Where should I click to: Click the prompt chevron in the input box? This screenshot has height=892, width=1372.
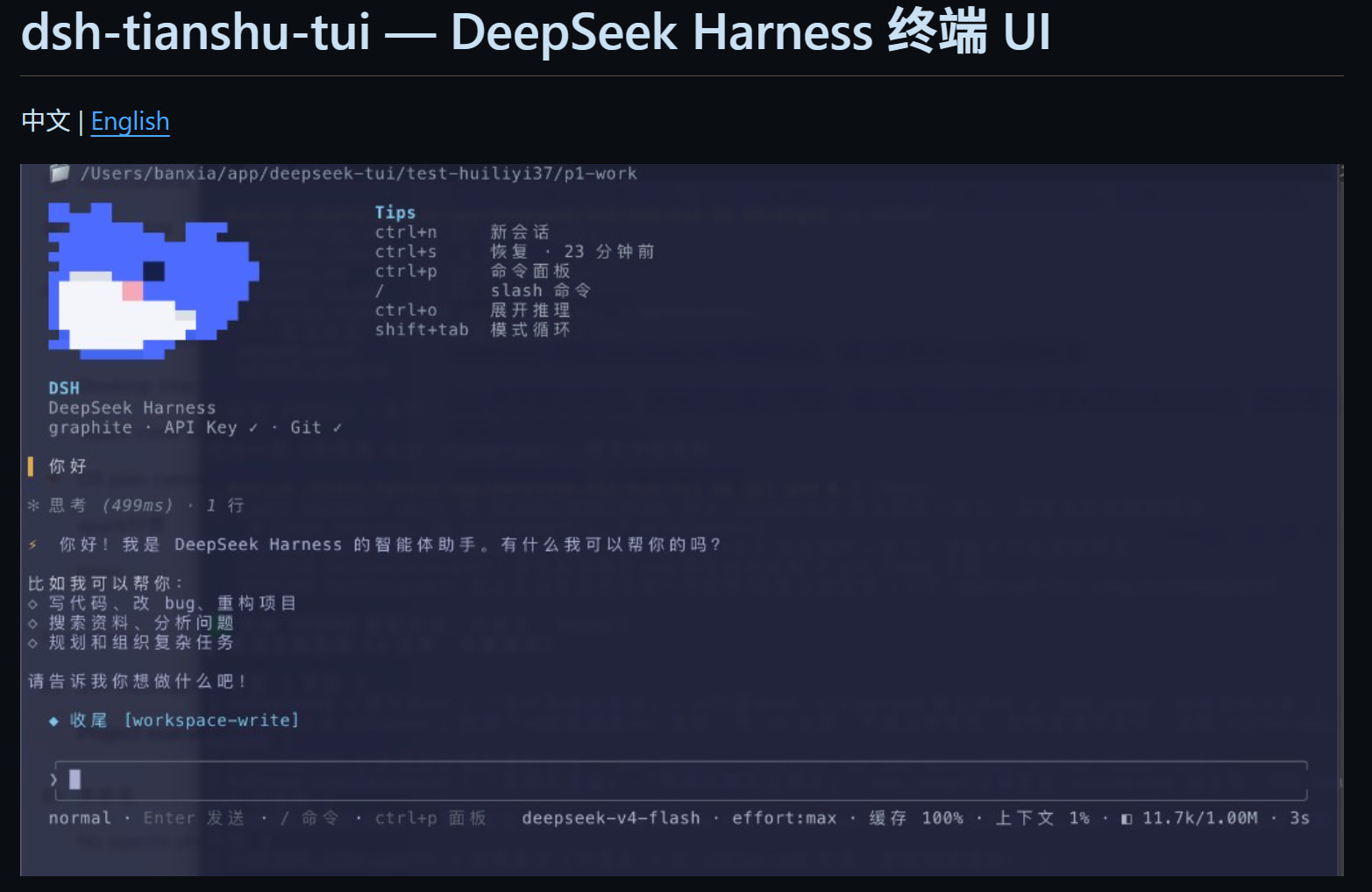click(54, 780)
